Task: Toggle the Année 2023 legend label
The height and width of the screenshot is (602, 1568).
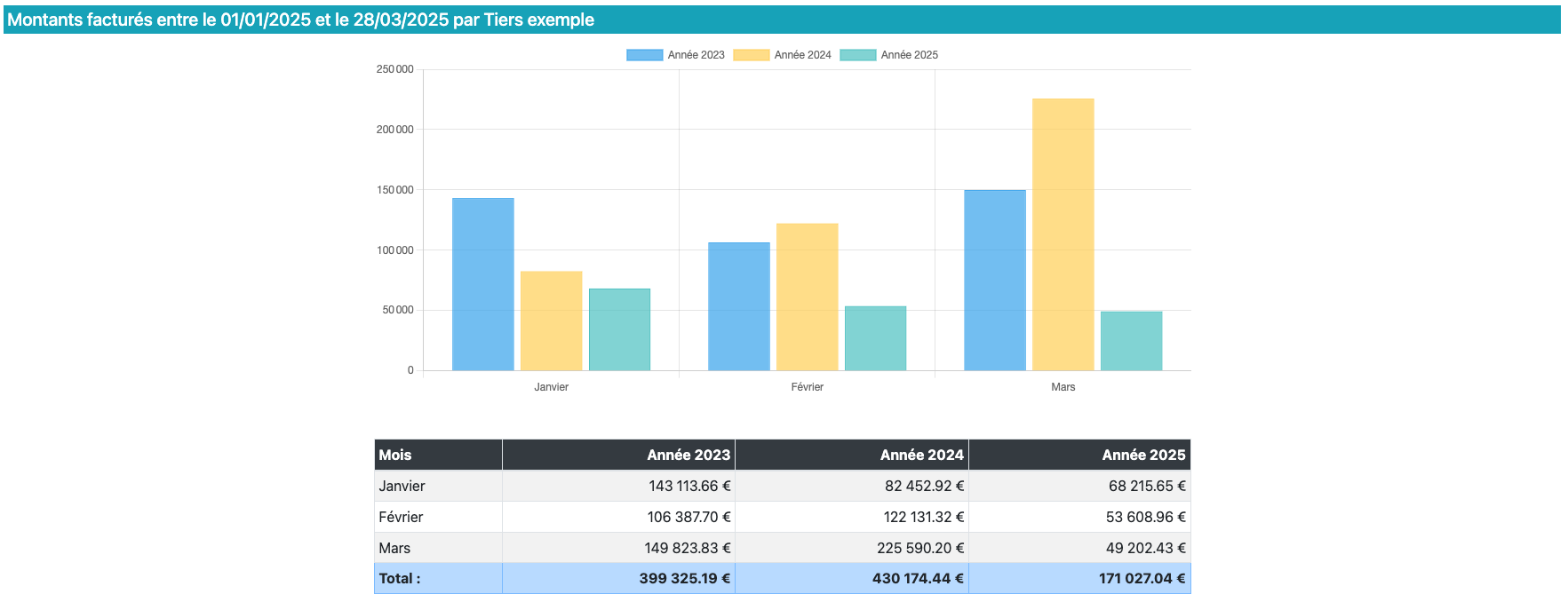Action: pos(696,55)
